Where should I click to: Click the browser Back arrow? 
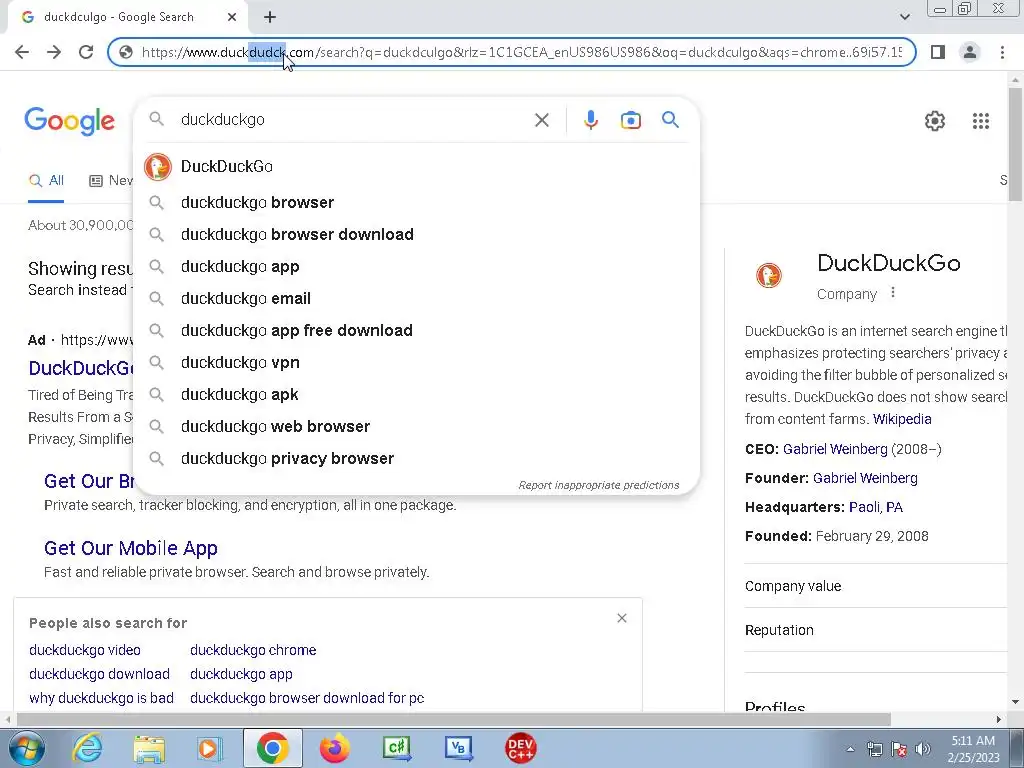(x=22, y=52)
